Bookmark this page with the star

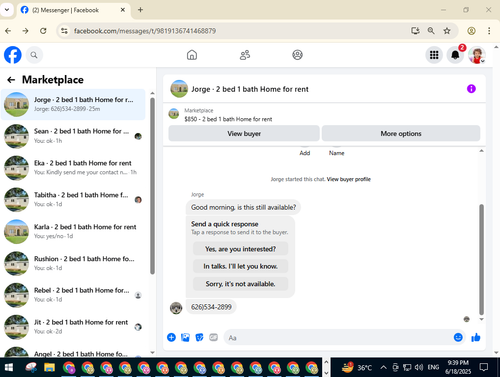click(x=447, y=31)
